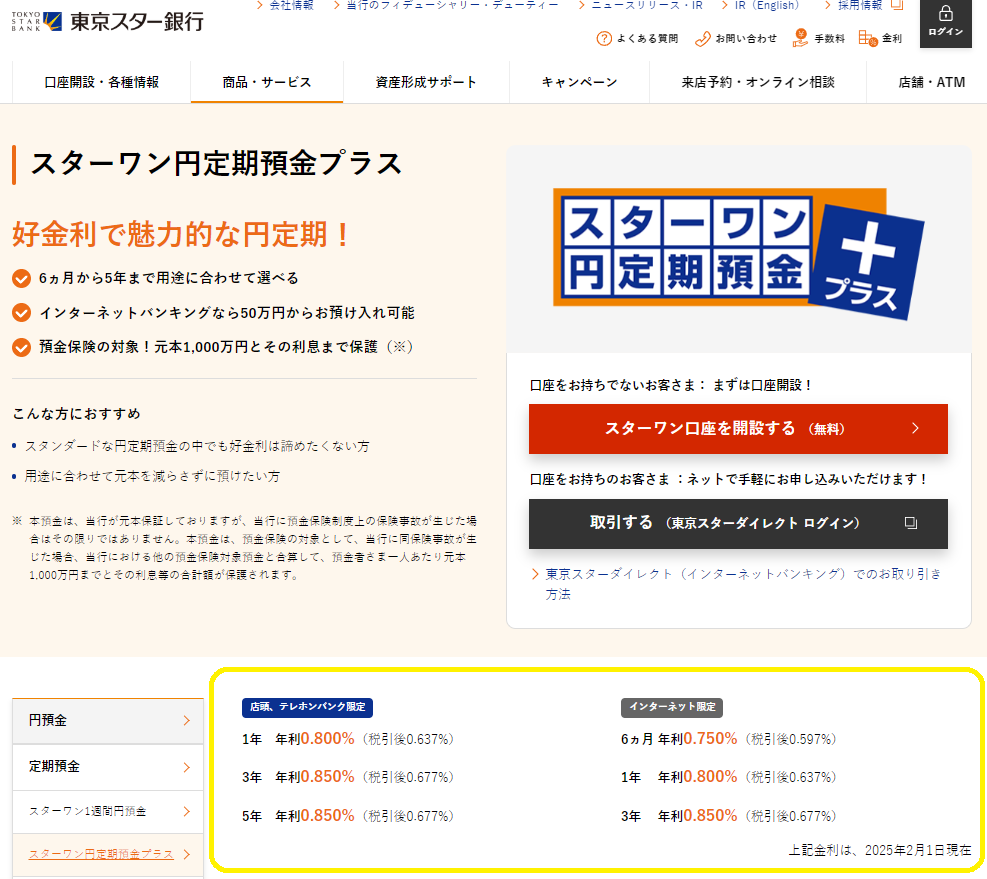
Task: Click the chevron on スターワン円定期預金プラス row
Action: pos(186,854)
